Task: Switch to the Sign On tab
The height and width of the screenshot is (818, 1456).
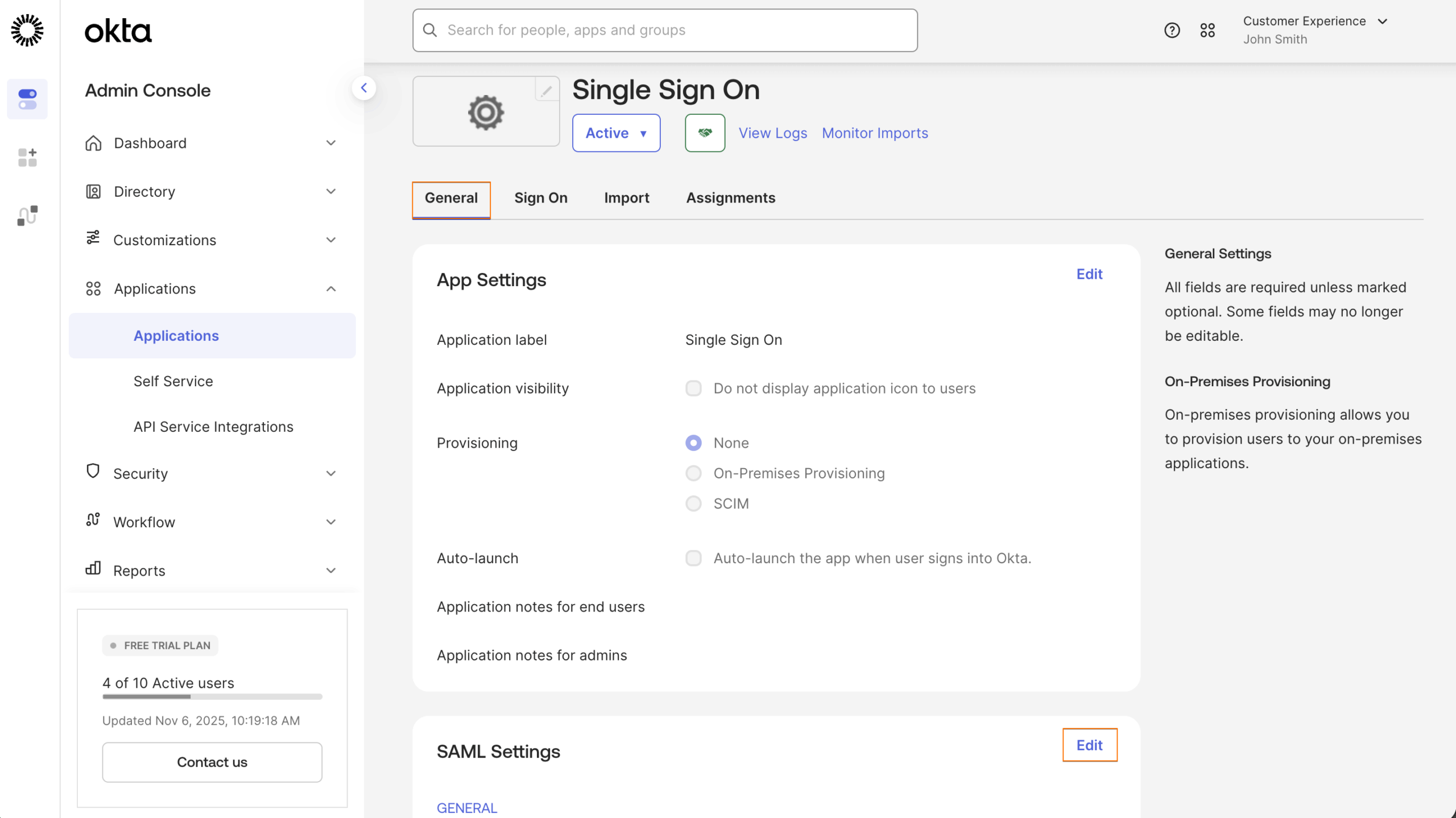Action: pyautogui.click(x=540, y=197)
